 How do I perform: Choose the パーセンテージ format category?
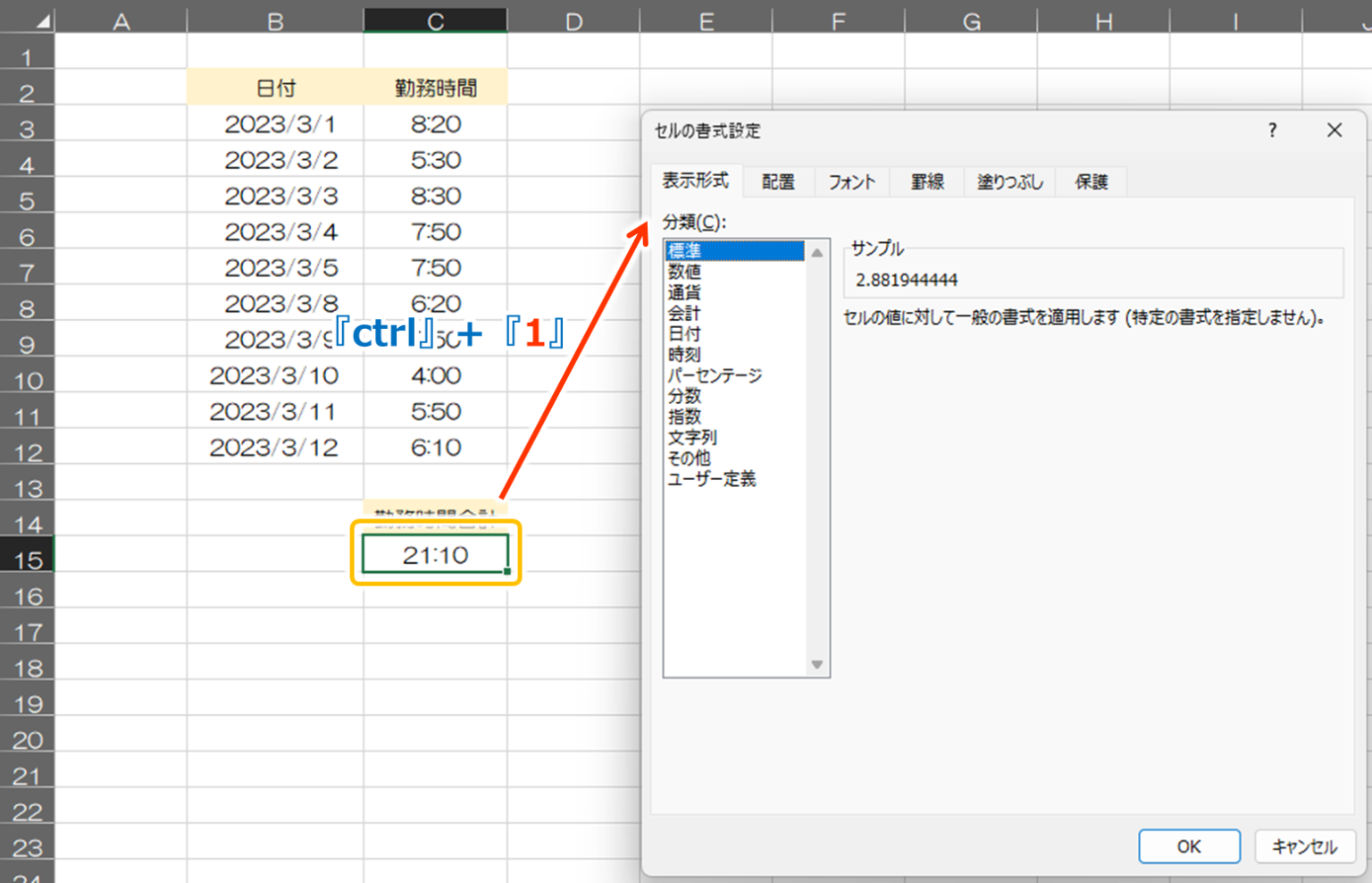[715, 375]
